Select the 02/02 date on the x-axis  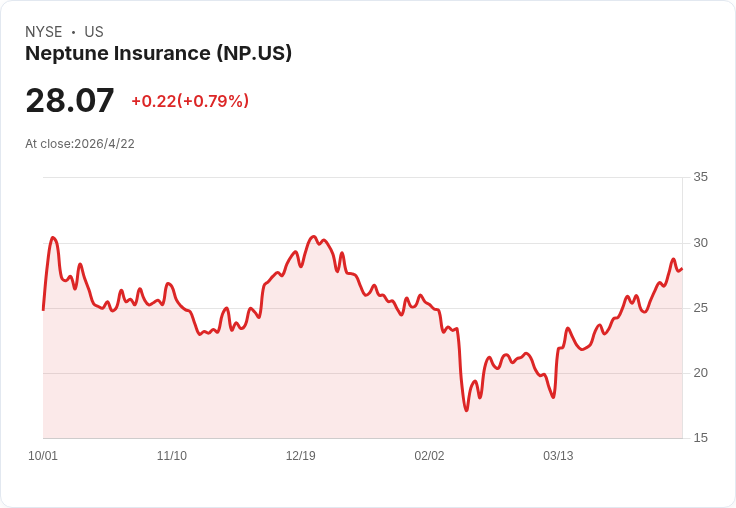(x=429, y=455)
